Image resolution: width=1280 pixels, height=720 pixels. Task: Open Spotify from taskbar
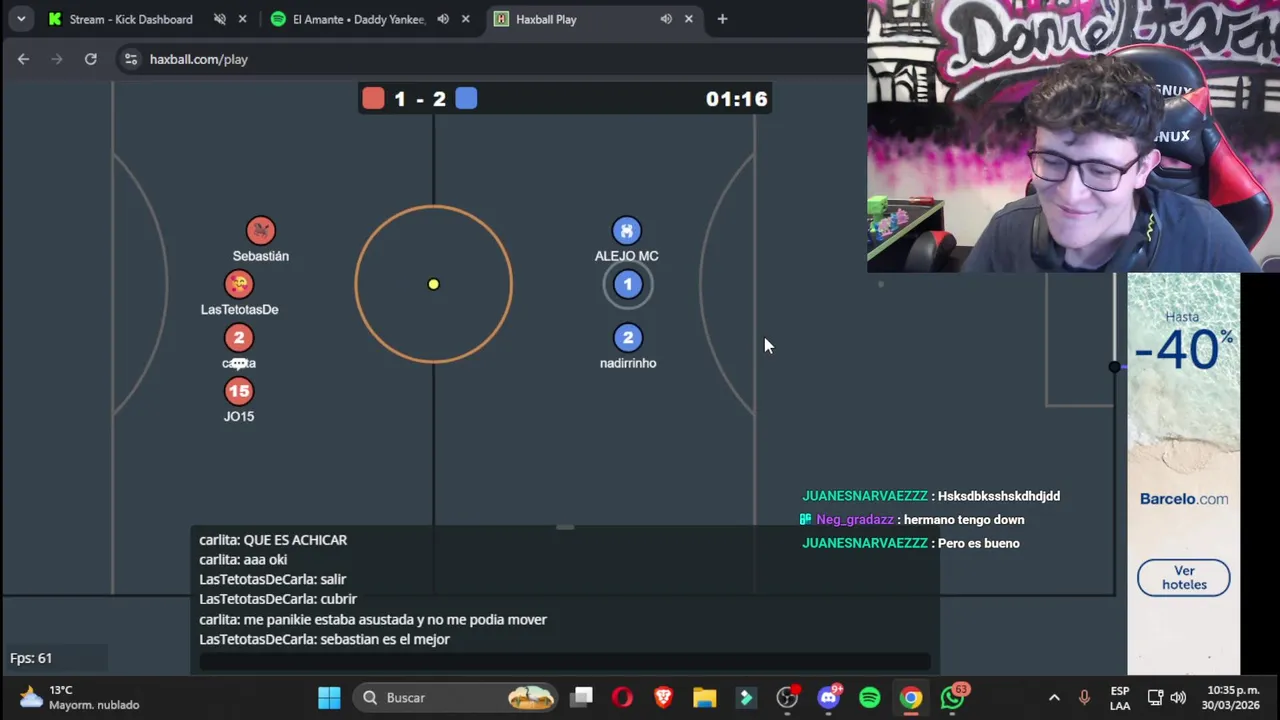(x=870, y=698)
